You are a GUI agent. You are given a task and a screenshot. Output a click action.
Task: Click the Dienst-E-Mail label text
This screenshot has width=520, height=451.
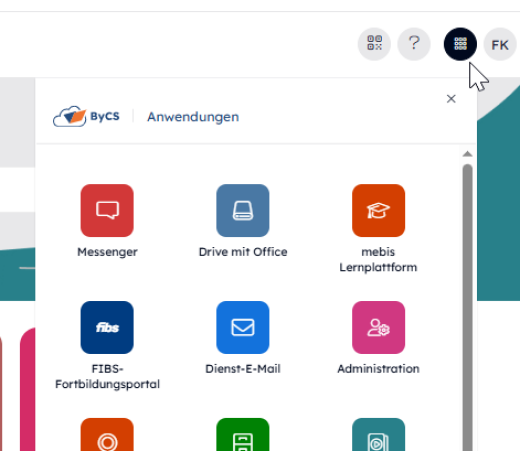243,369
